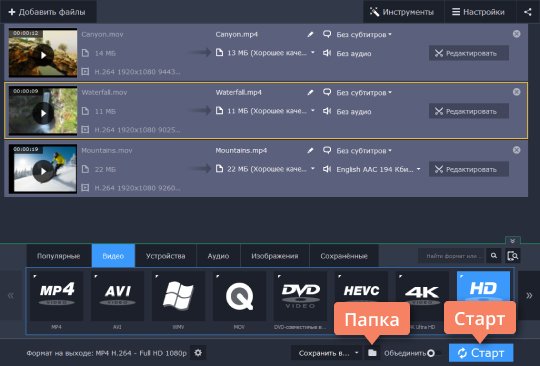Play the Waterfall.mov preview thumbnail

[x=43, y=113]
